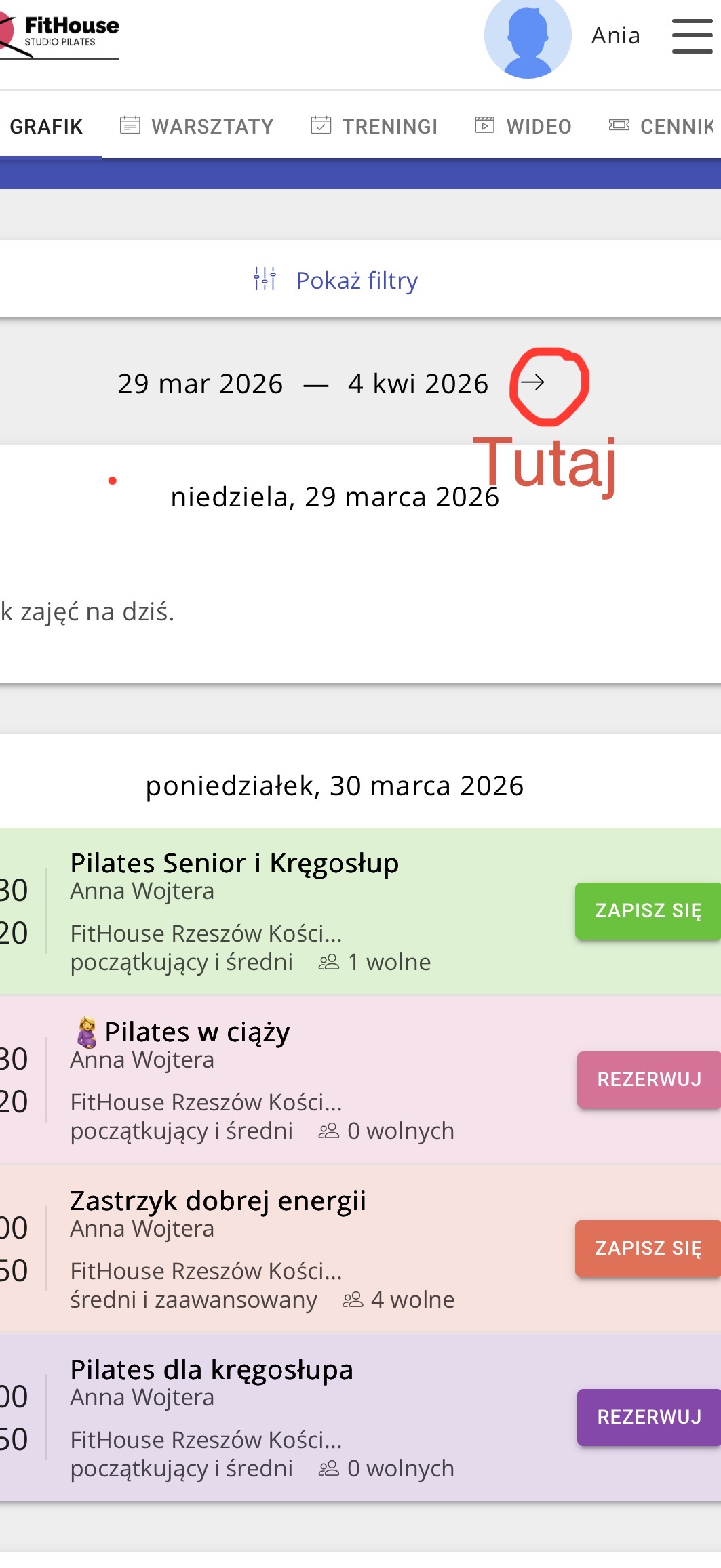Open the hamburger menu
The image size is (721, 1568).
[x=692, y=36]
